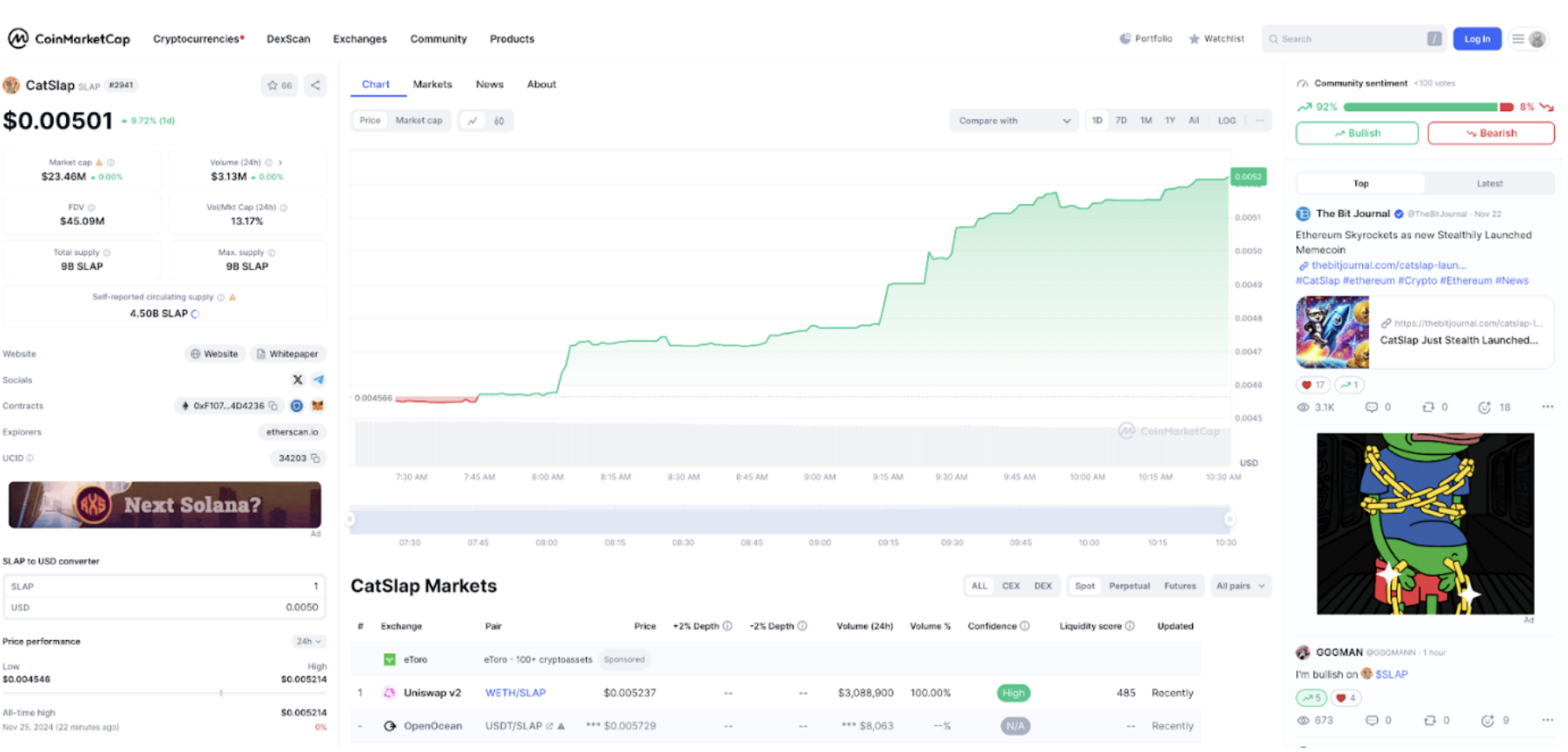This screenshot has width=1568, height=752.
Task: Open the Telegram social icon
Action: point(319,379)
